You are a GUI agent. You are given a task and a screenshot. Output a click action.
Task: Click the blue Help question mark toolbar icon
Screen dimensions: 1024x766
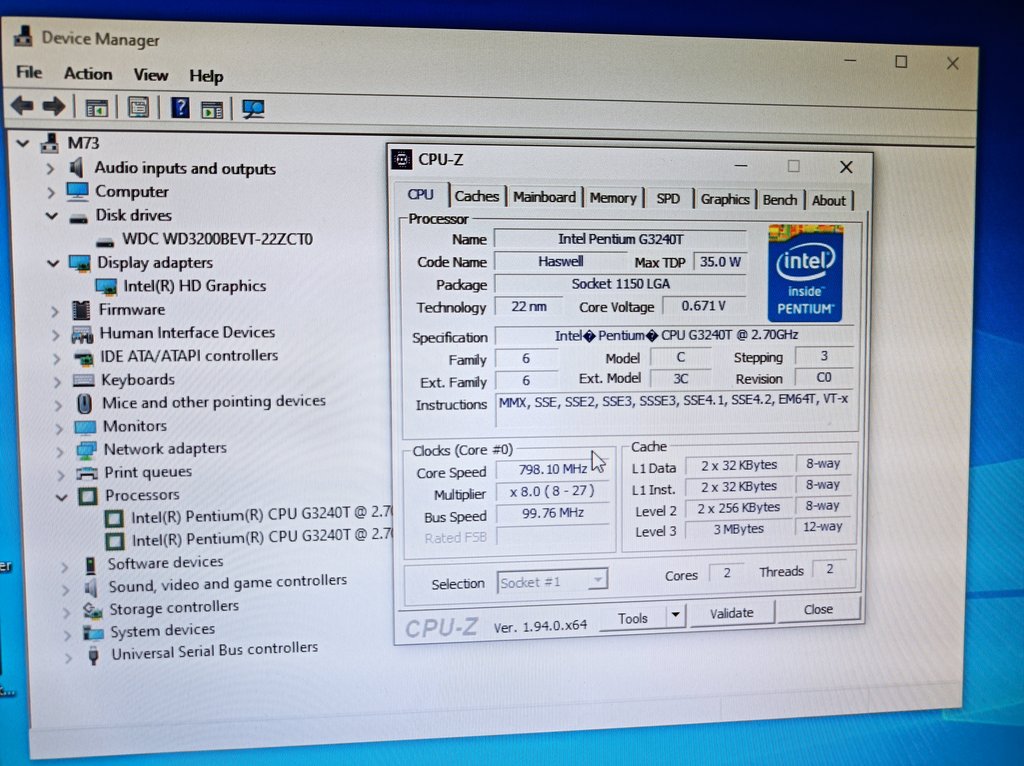pos(180,107)
